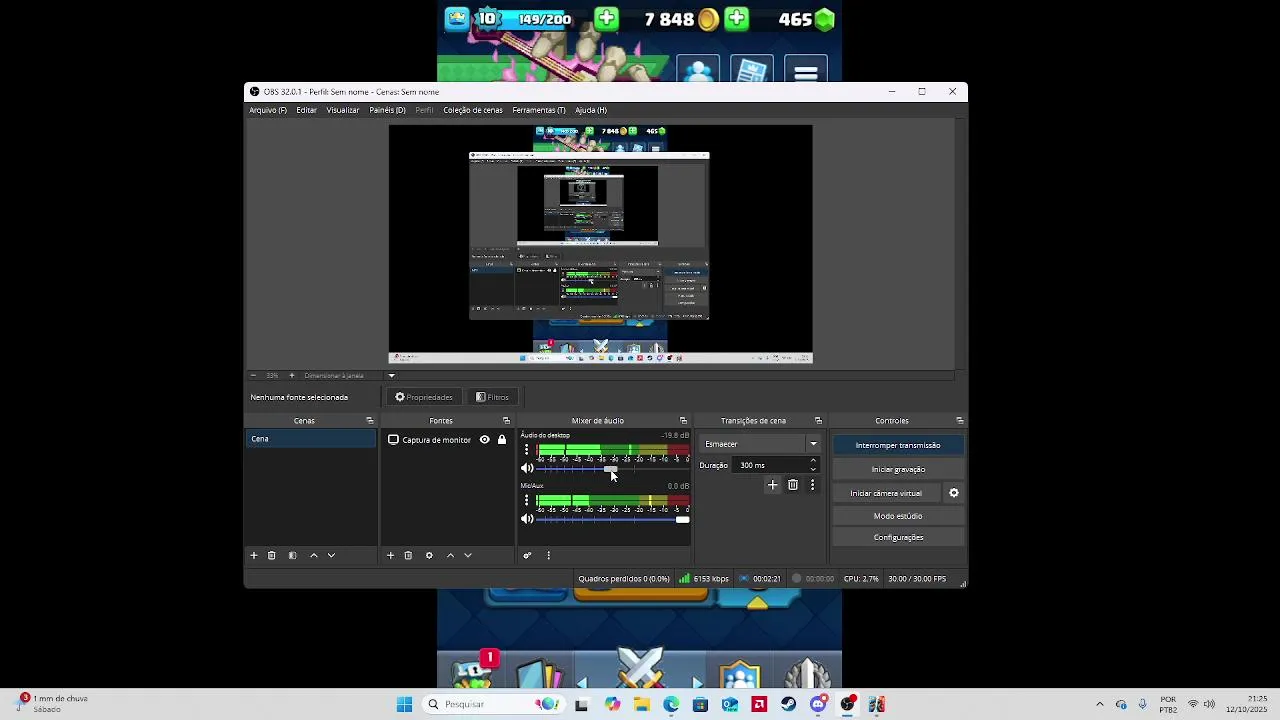
Task: Move the source down in Fontes
Action: [x=467, y=555]
